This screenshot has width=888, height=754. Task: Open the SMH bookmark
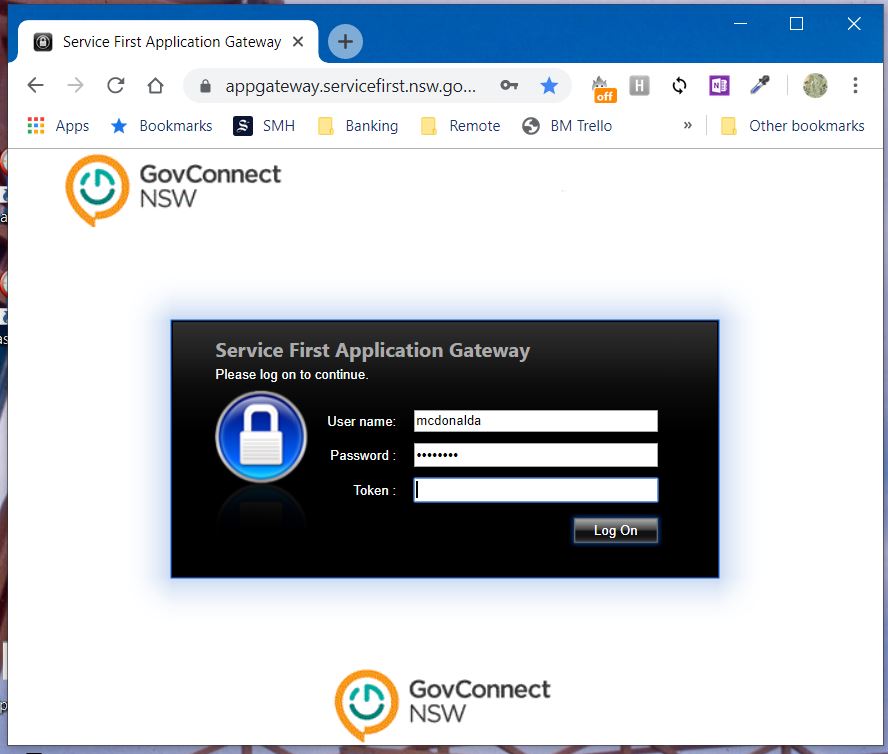266,126
